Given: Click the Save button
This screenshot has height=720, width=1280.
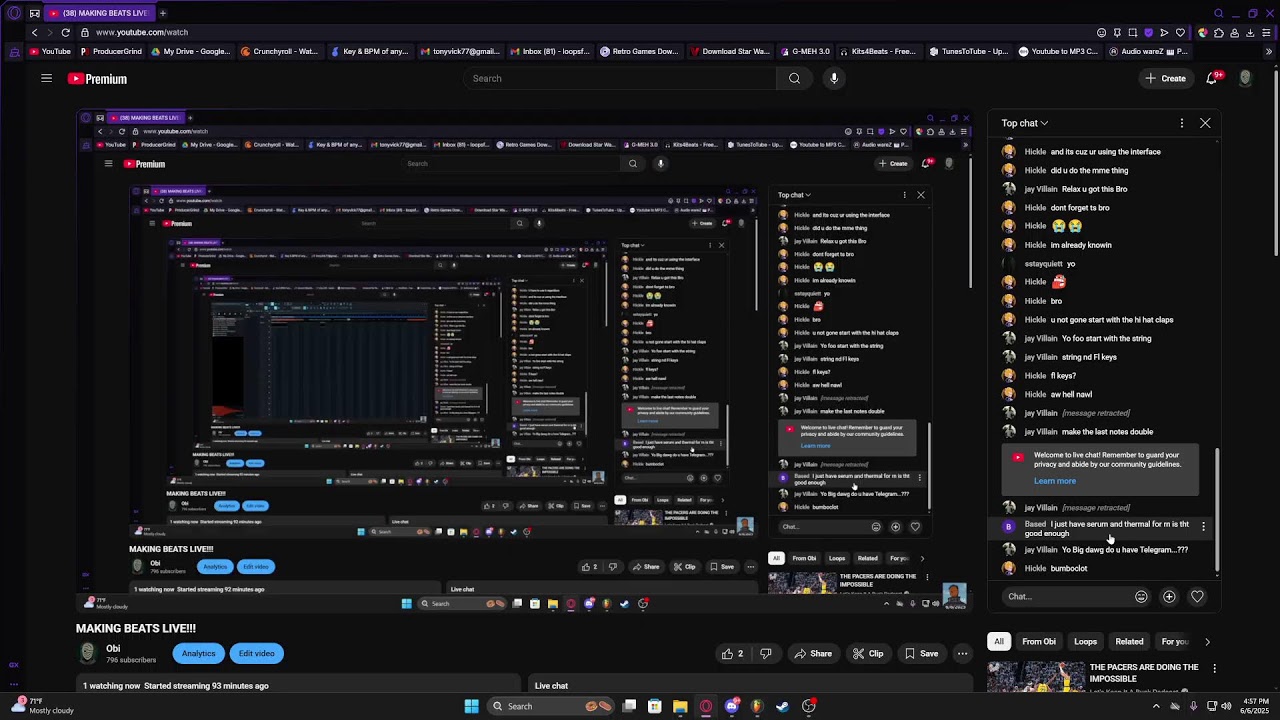Looking at the screenshot, I should click(922, 654).
